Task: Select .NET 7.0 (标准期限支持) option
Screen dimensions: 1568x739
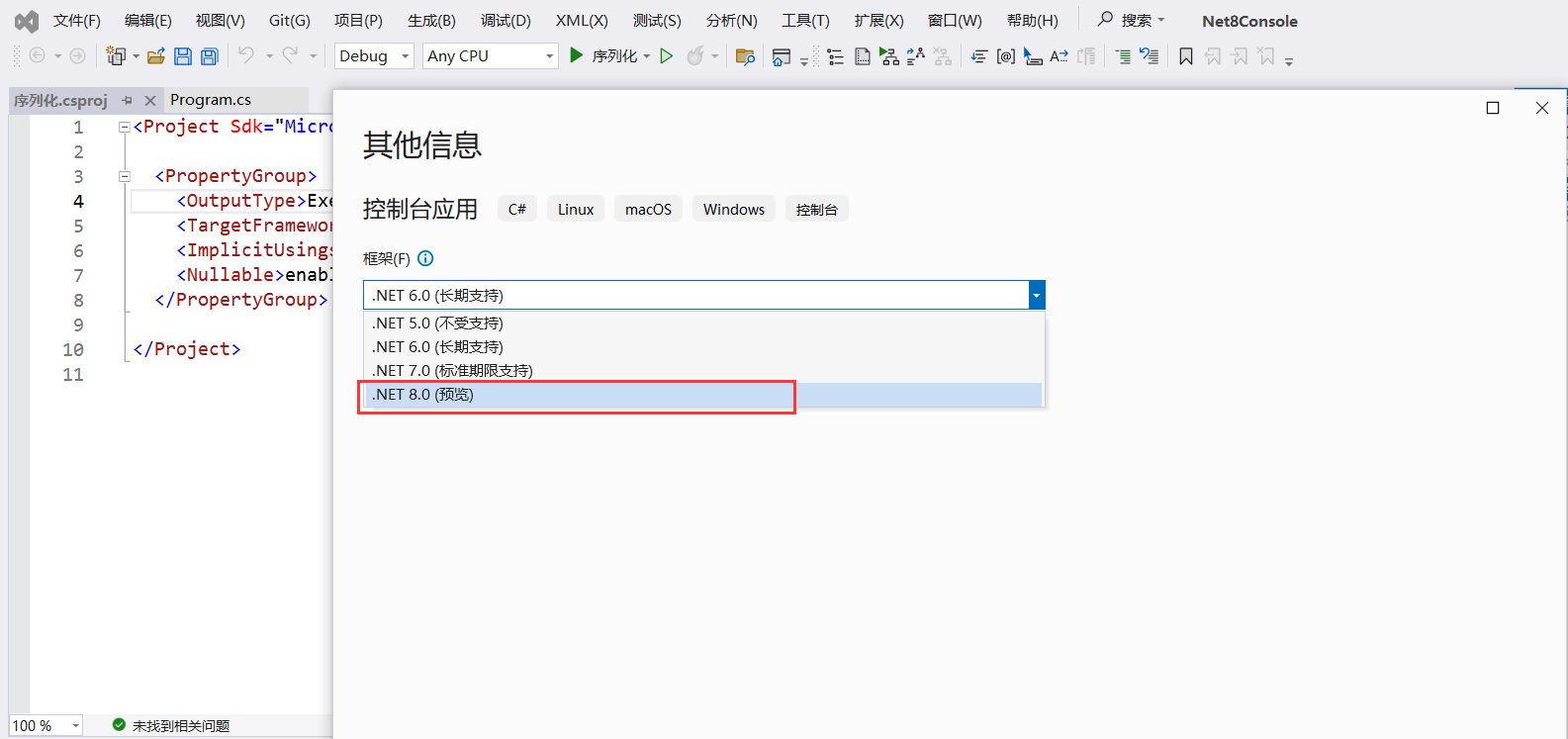Action: (x=703, y=371)
